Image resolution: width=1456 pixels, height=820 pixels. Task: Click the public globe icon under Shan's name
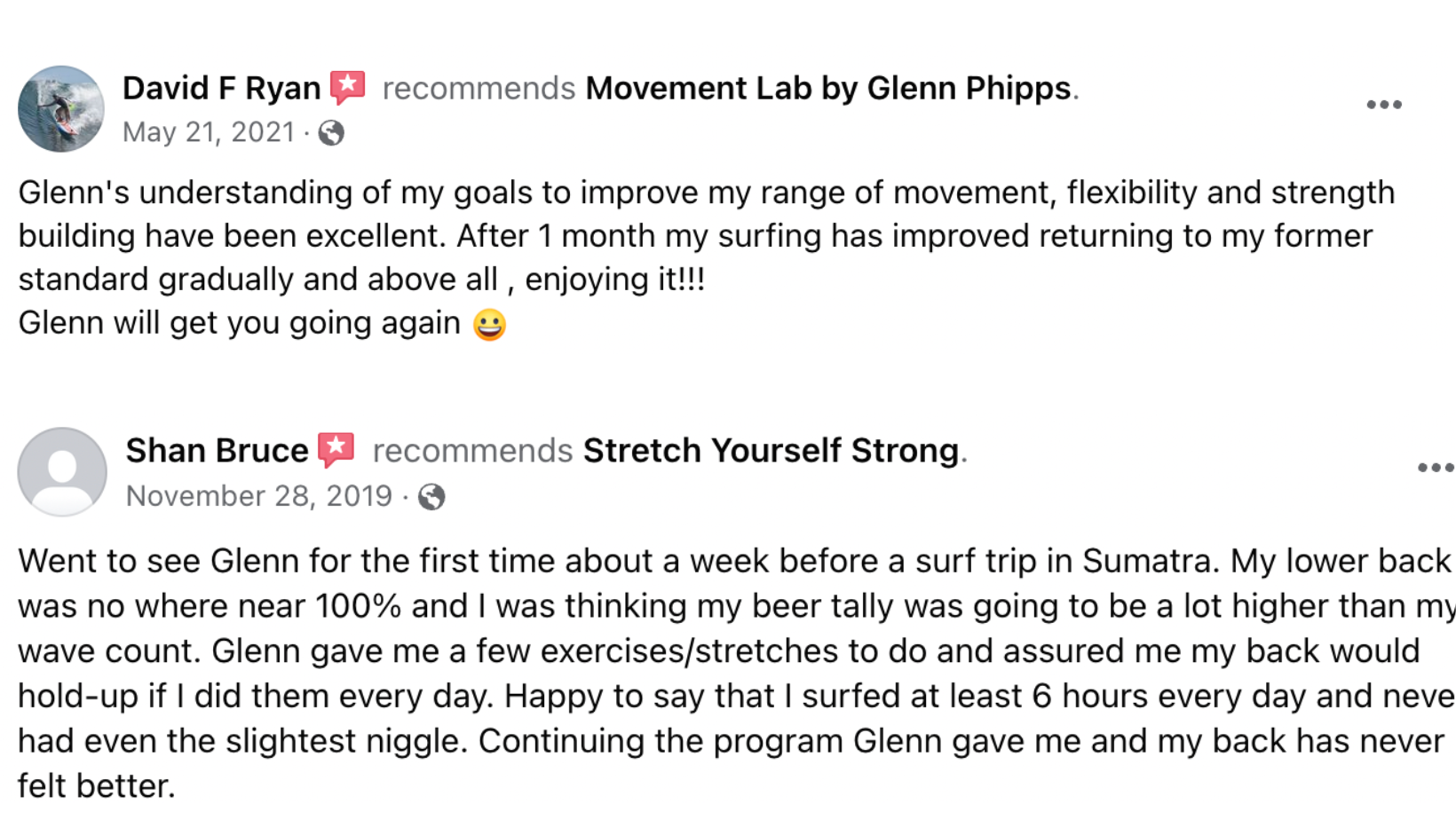[x=431, y=497]
